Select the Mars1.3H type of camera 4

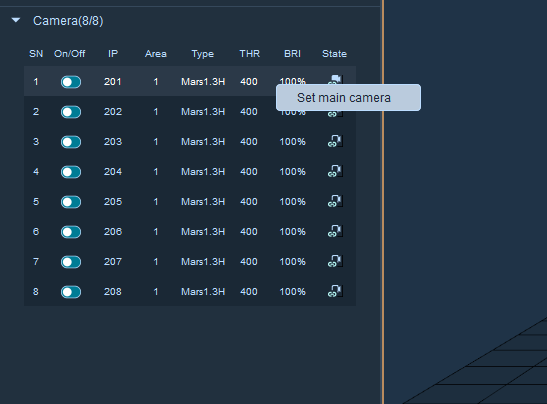pos(203,172)
